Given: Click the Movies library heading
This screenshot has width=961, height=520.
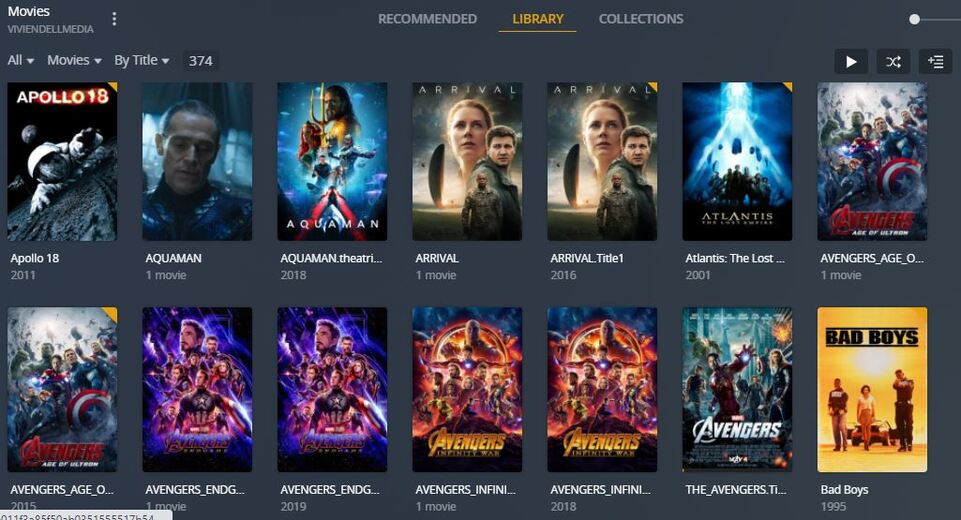Looking at the screenshot, I should (28, 11).
